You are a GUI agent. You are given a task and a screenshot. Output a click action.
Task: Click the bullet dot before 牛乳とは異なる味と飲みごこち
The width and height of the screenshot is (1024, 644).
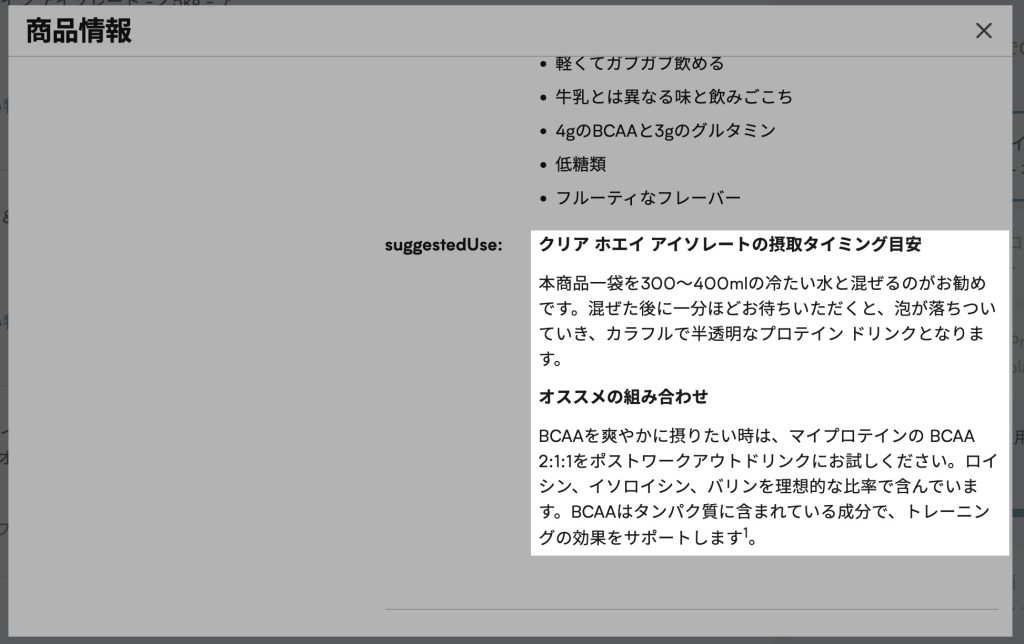pyautogui.click(x=543, y=98)
